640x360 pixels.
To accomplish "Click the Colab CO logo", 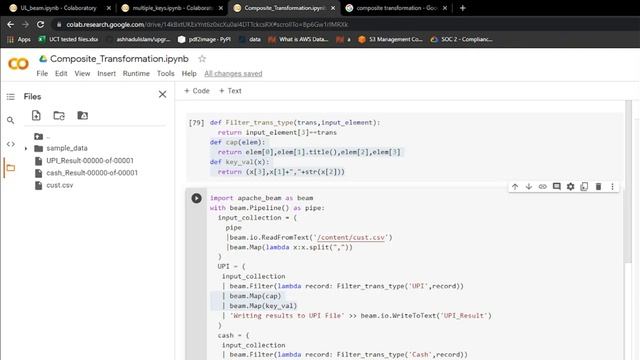I will point(18,64).
